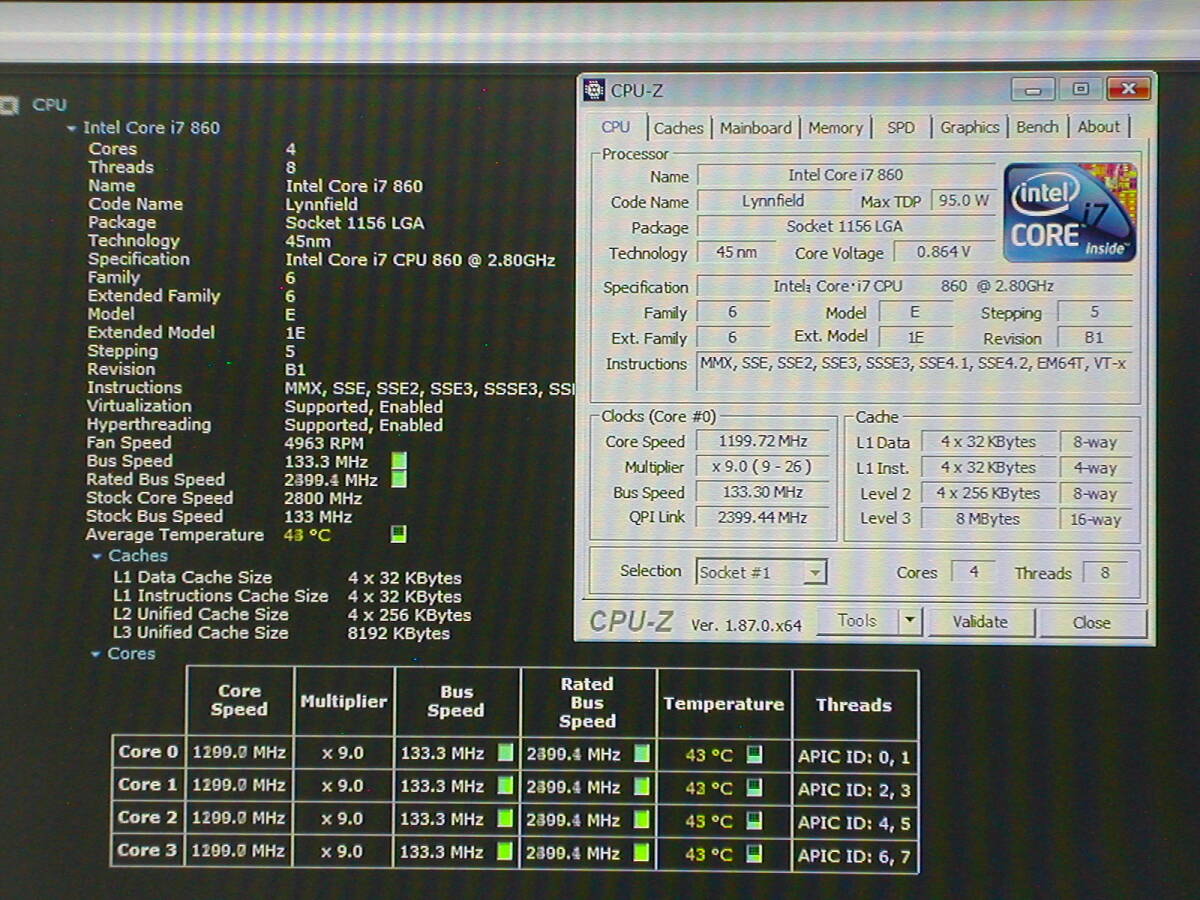Collapse the Caches section in Speccy

point(97,556)
